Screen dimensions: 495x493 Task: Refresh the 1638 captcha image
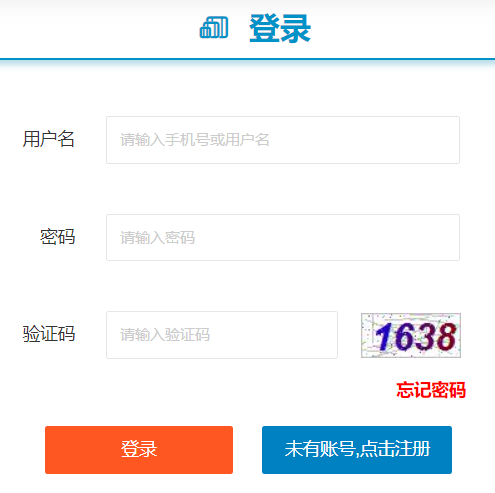click(x=411, y=335)
